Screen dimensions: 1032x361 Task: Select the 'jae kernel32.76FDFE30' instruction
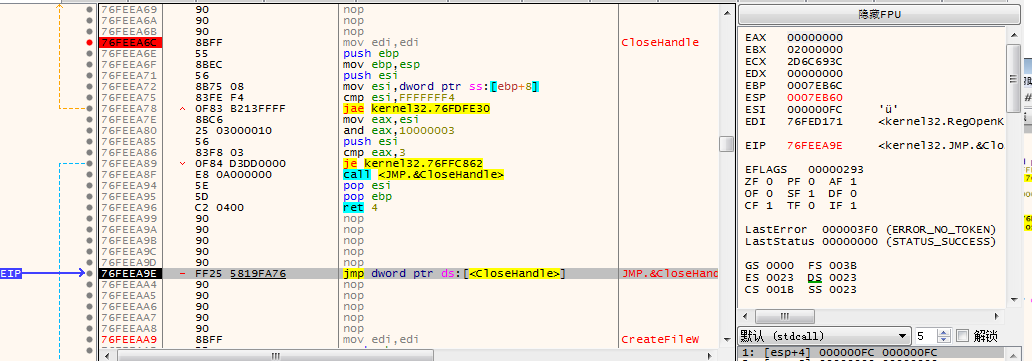[417, 108]
